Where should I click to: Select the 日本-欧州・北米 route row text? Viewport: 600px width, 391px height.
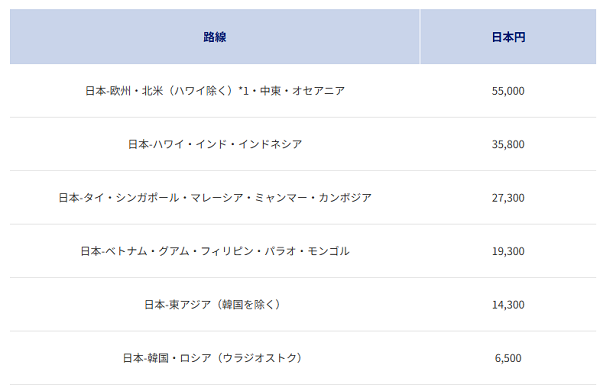[x=215, y=91]
